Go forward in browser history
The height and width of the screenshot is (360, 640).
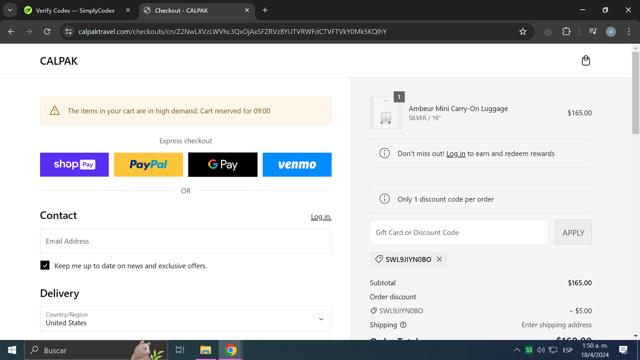click(29, 31)
